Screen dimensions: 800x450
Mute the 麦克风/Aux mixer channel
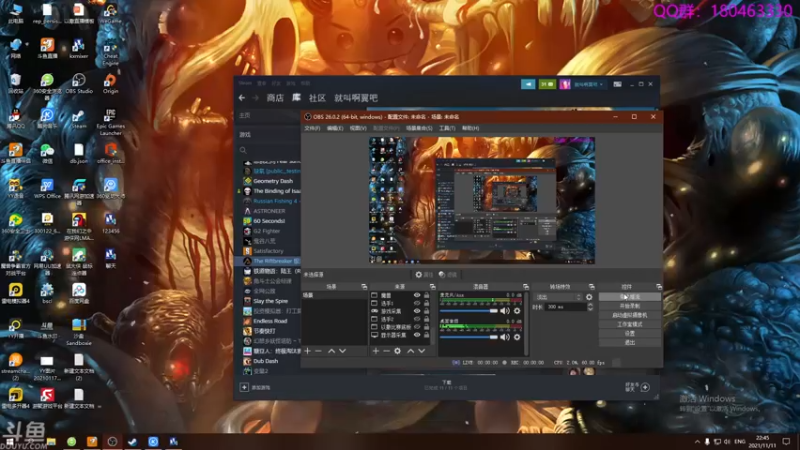(x=505, y=311)
